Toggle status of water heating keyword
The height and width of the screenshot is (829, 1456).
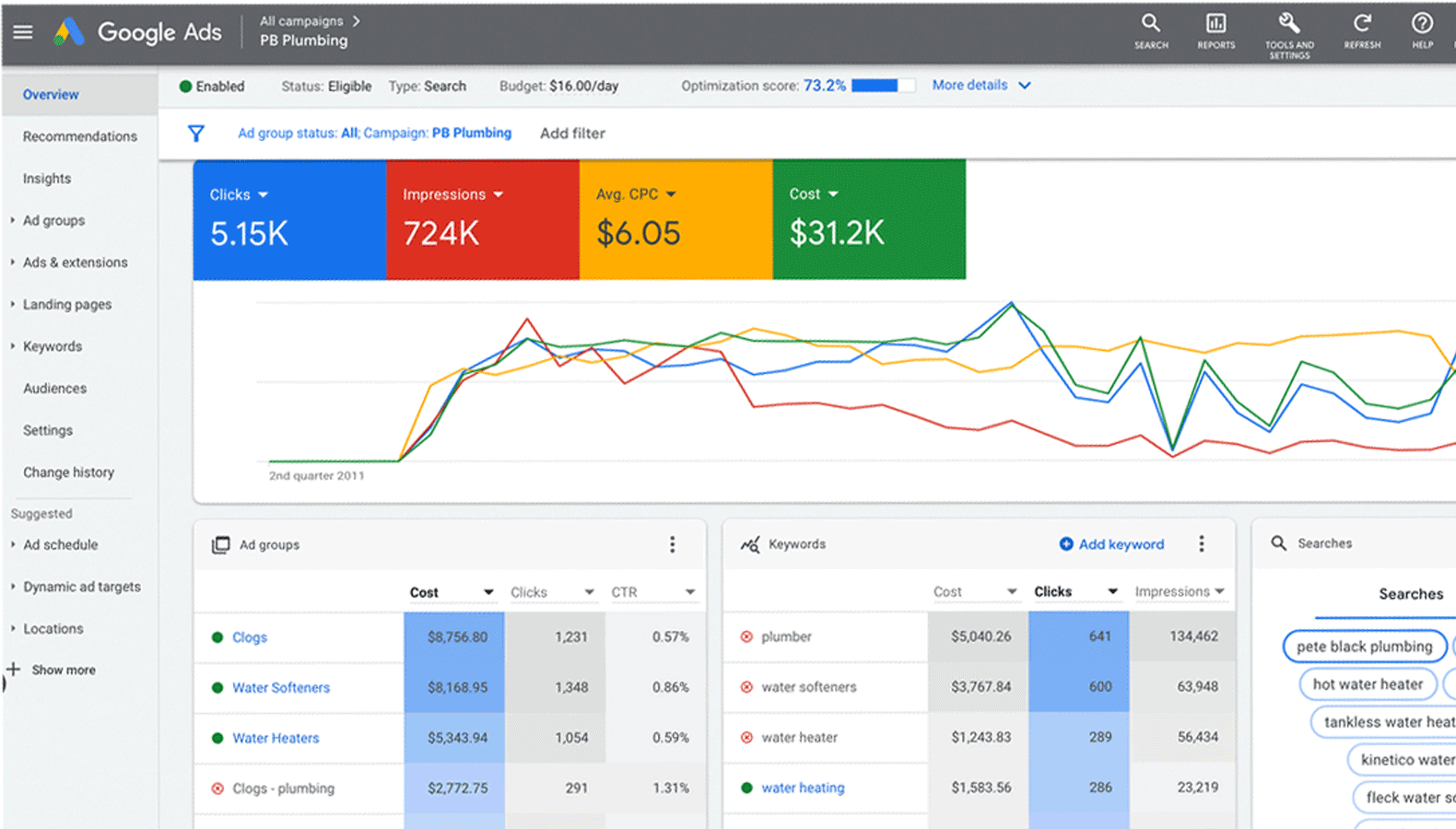coord(746,788)
